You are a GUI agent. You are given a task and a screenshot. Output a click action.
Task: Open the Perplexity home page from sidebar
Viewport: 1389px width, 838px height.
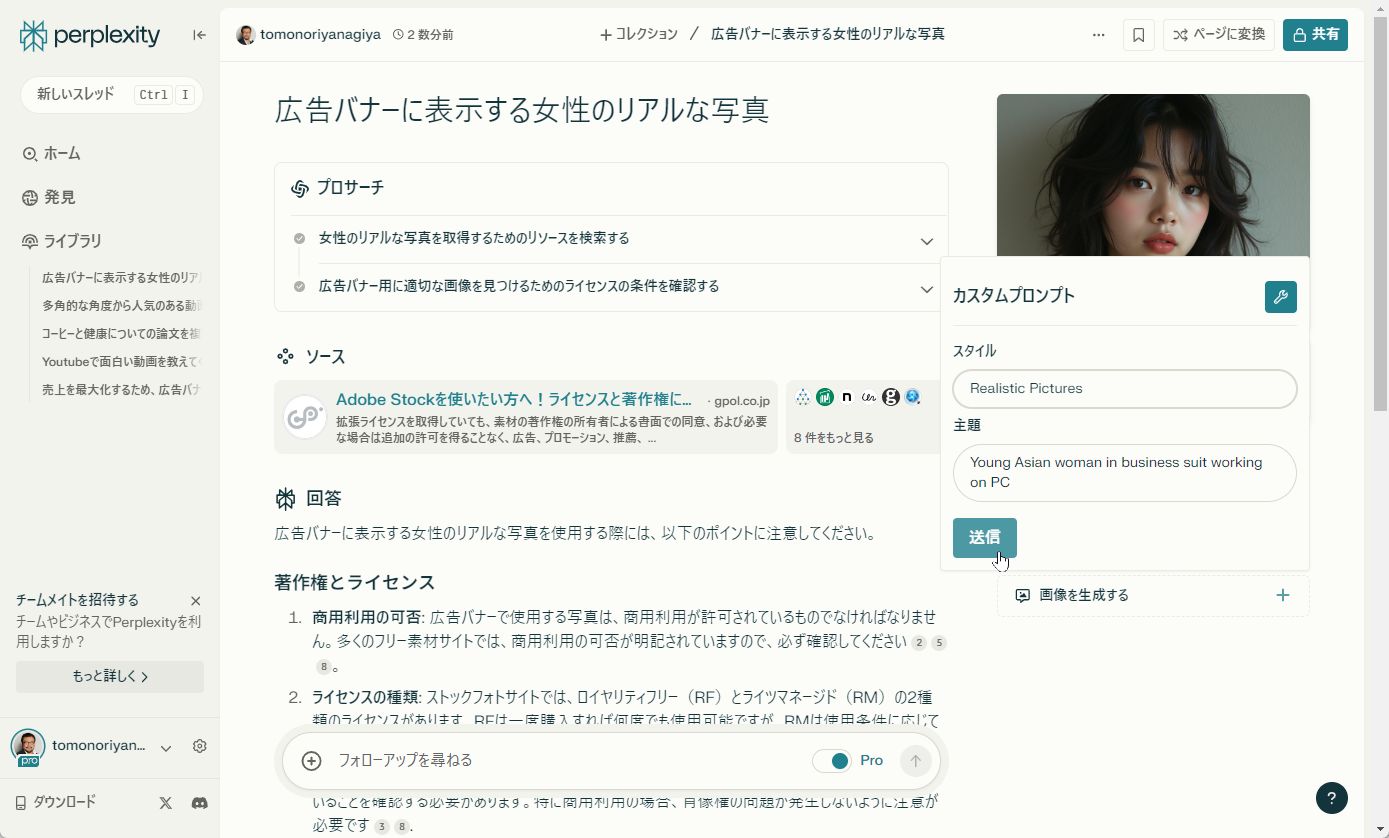pos(61,153)
